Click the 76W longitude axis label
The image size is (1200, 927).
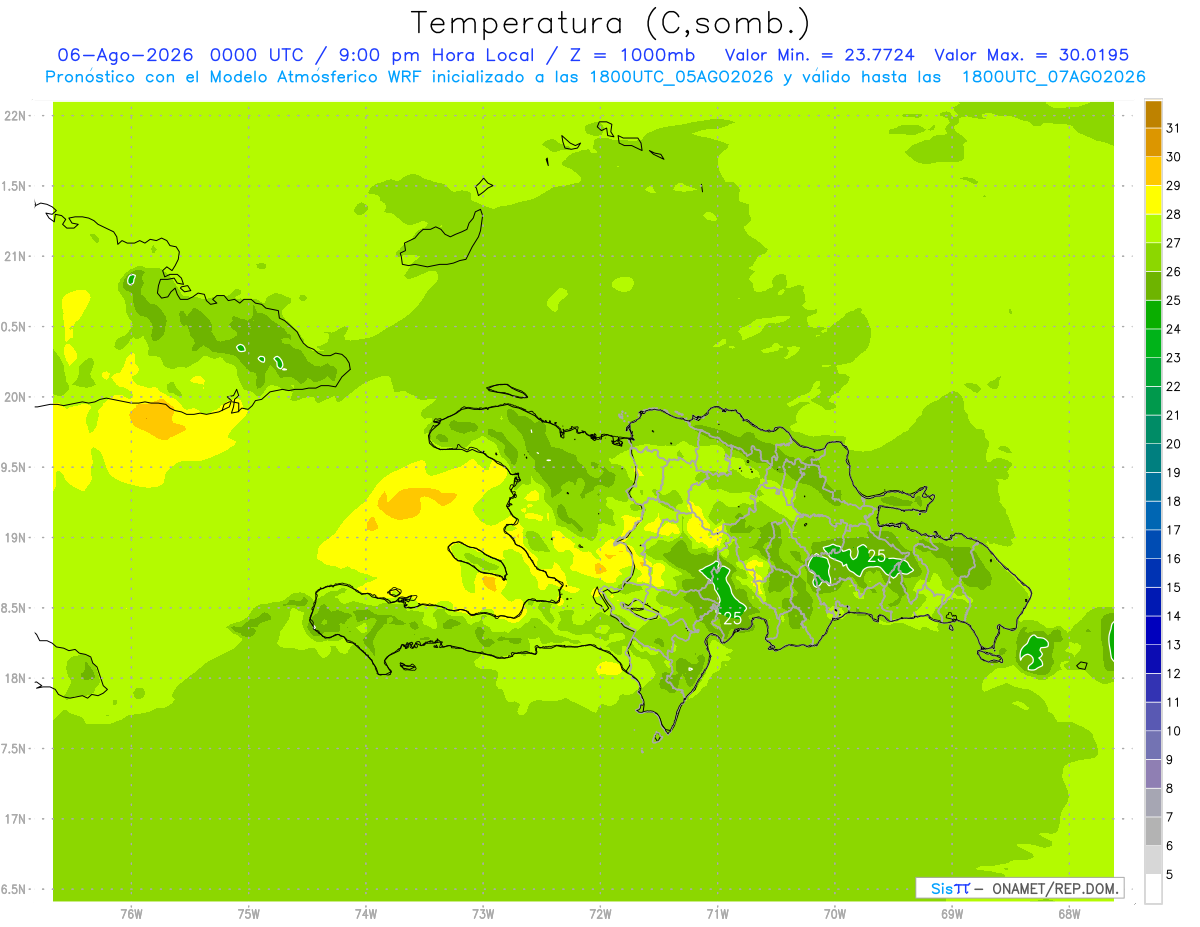(x=131, y=914)
